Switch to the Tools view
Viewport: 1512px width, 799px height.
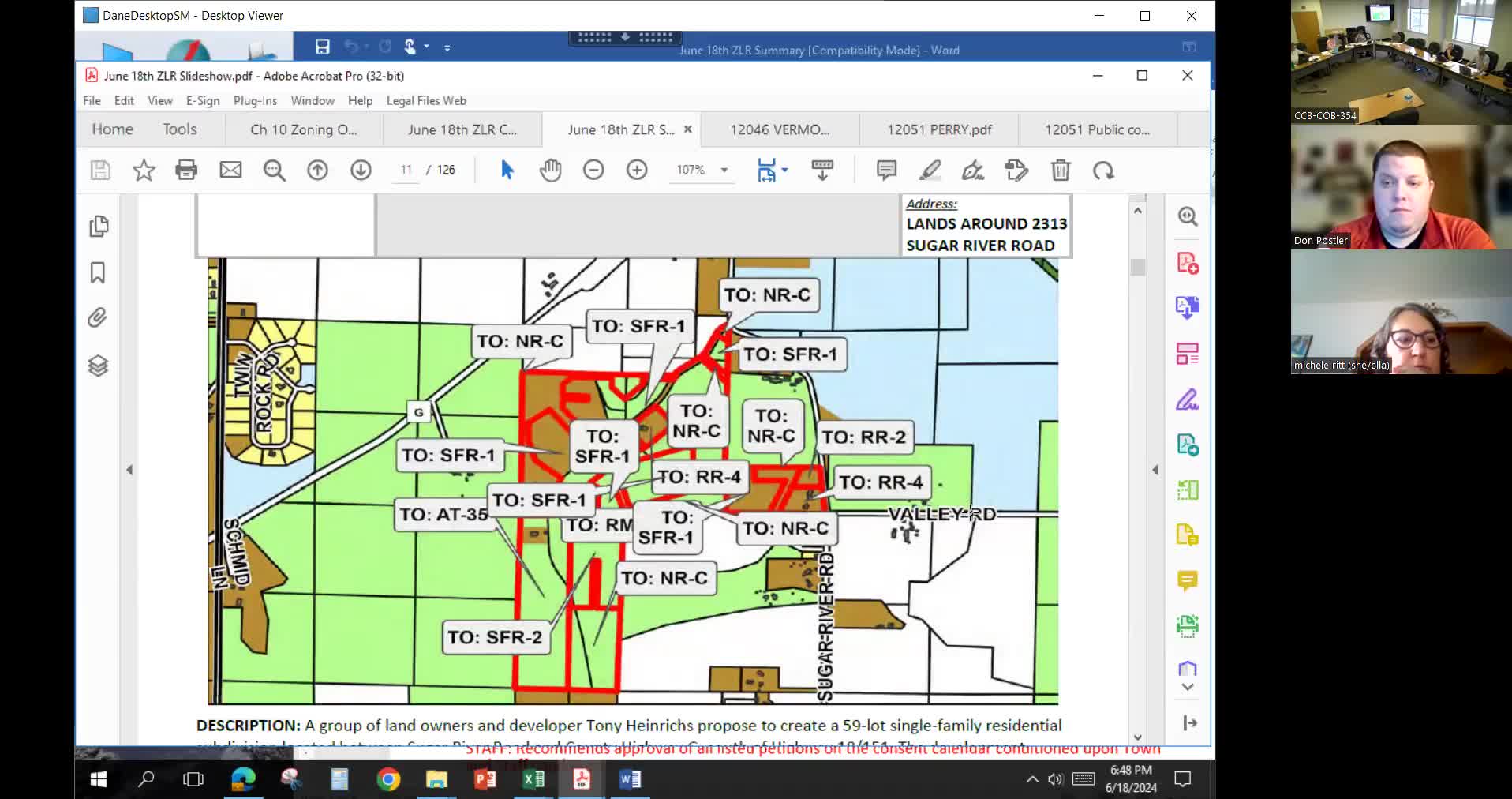coord(180,129)
